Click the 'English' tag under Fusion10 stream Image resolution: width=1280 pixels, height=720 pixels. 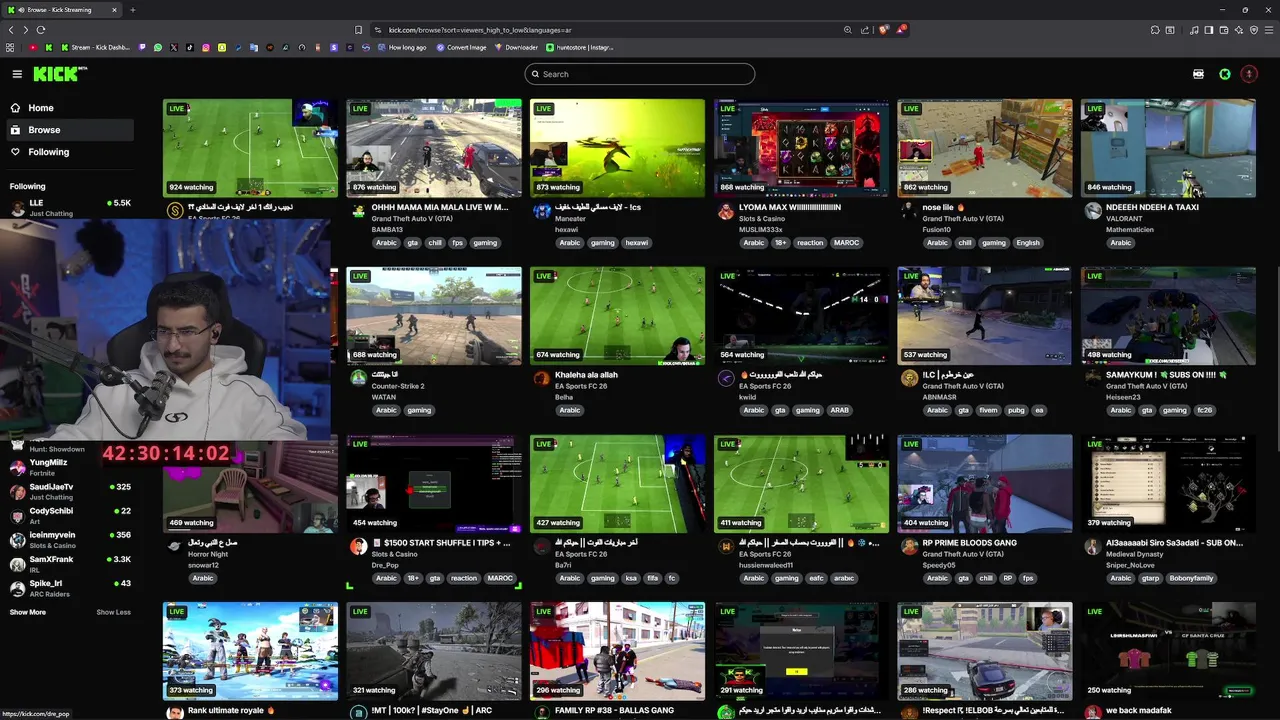[x=1028, y=243]
